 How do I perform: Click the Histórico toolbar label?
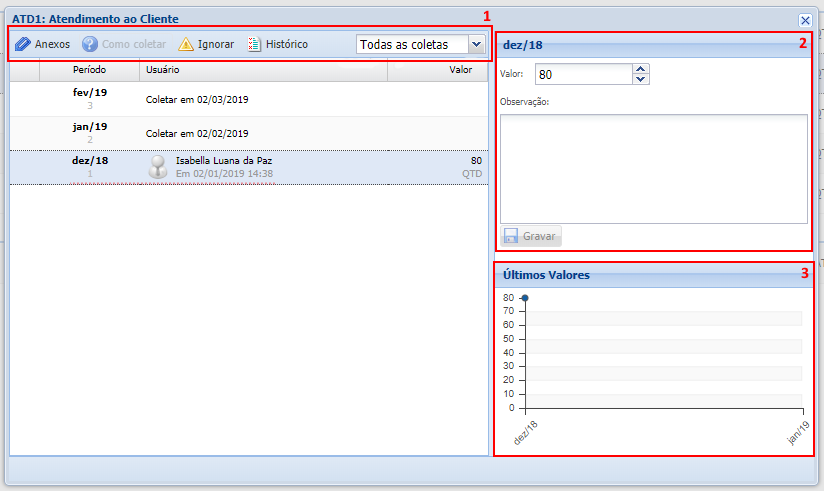coord(287,44)
